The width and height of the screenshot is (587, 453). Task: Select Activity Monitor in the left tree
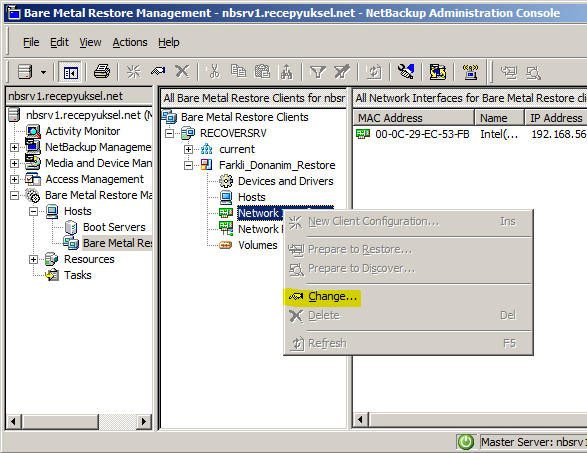tap(82, 131)
